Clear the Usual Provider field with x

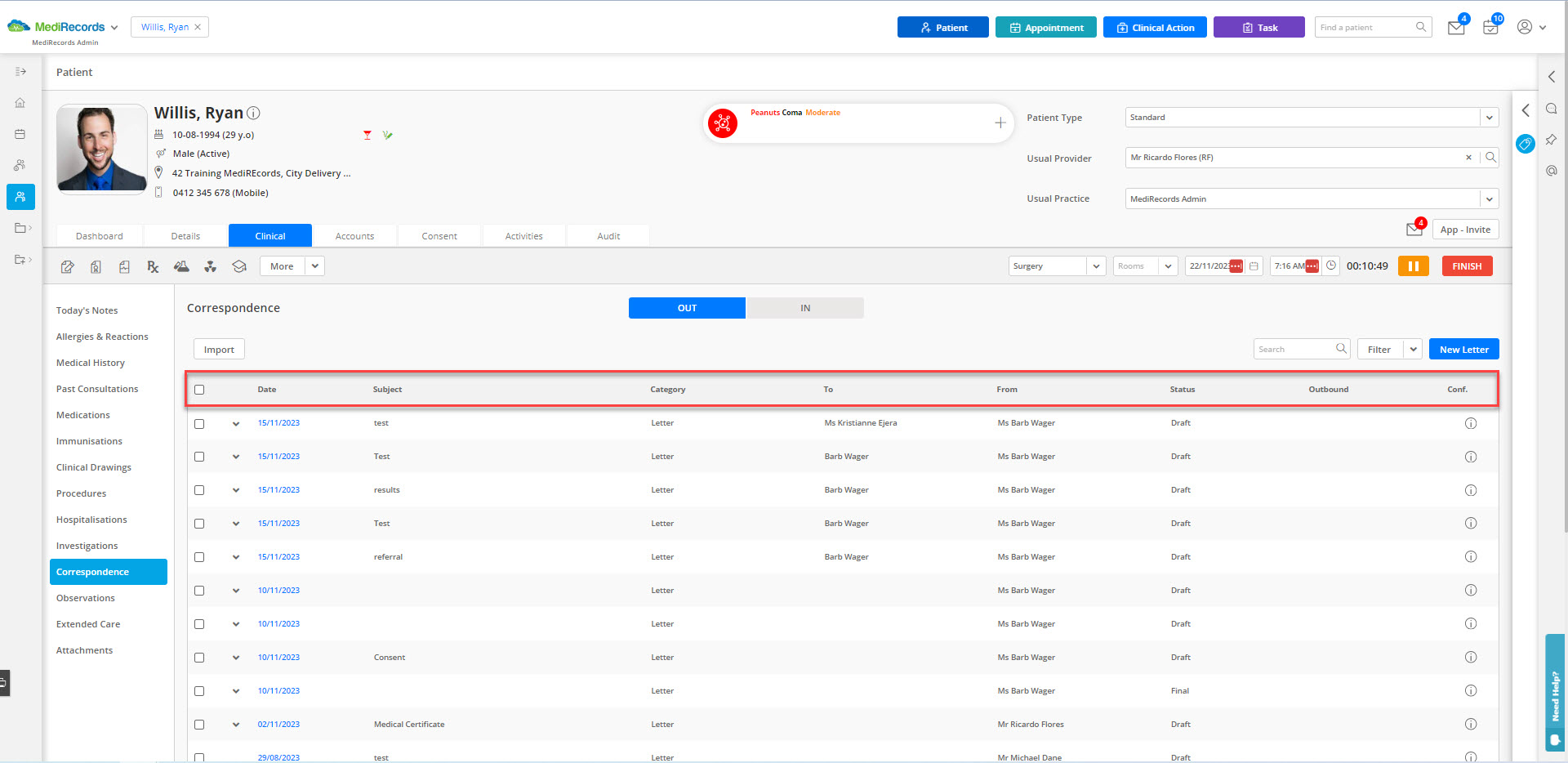(1468, 158)
